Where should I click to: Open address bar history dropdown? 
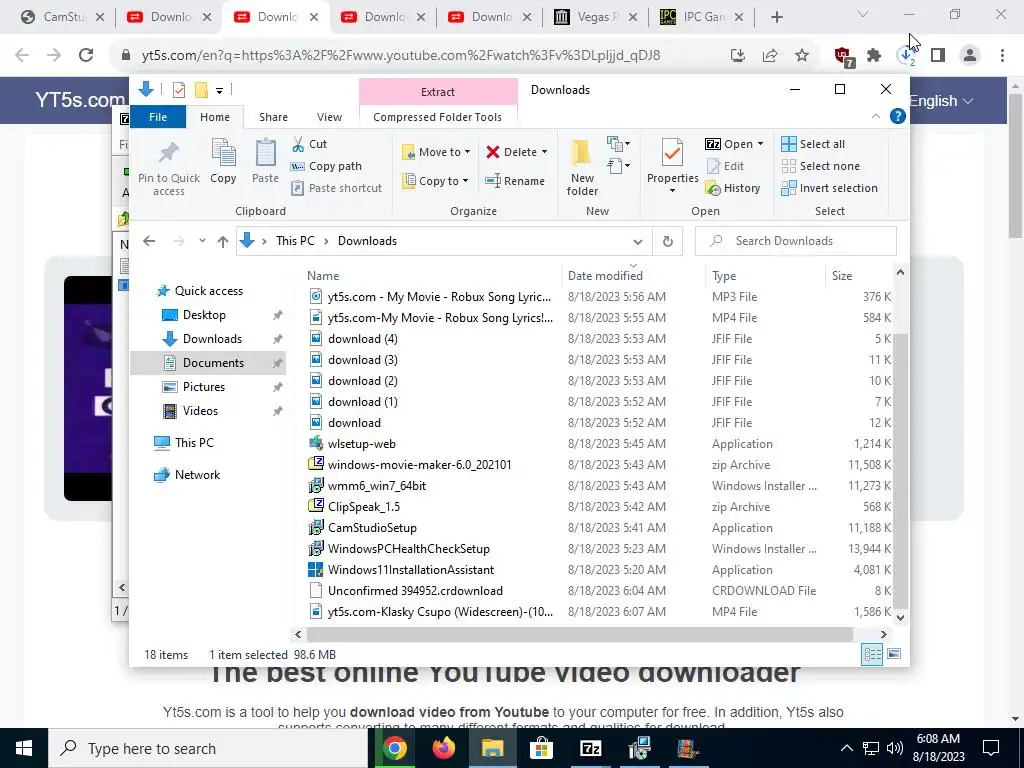pyautogui.click(x=637, y=241)
